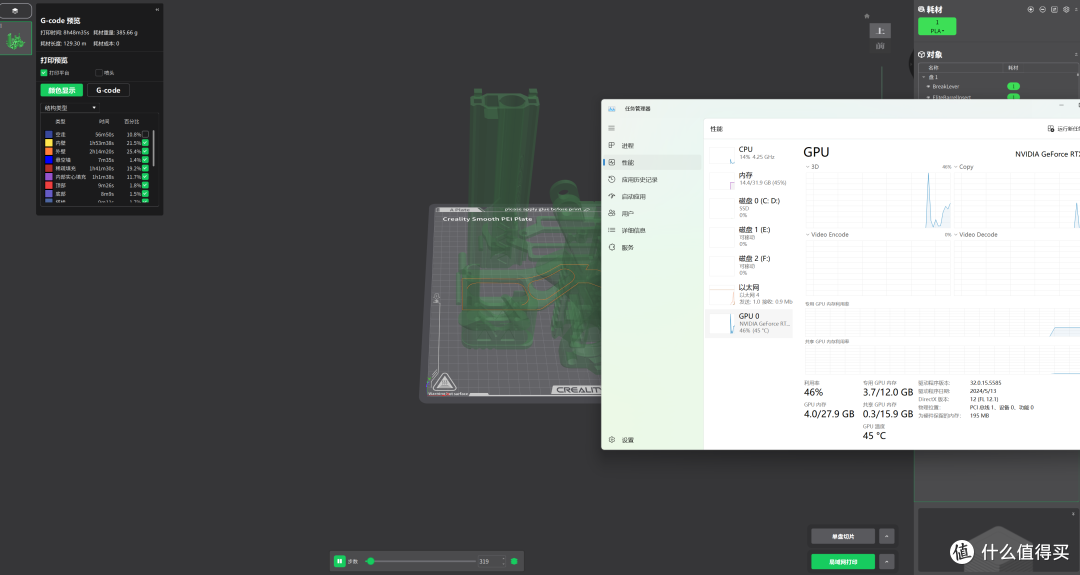Click the 名称 column header
The width and height of the screenshot is (1080, 575).
[933, 67]
